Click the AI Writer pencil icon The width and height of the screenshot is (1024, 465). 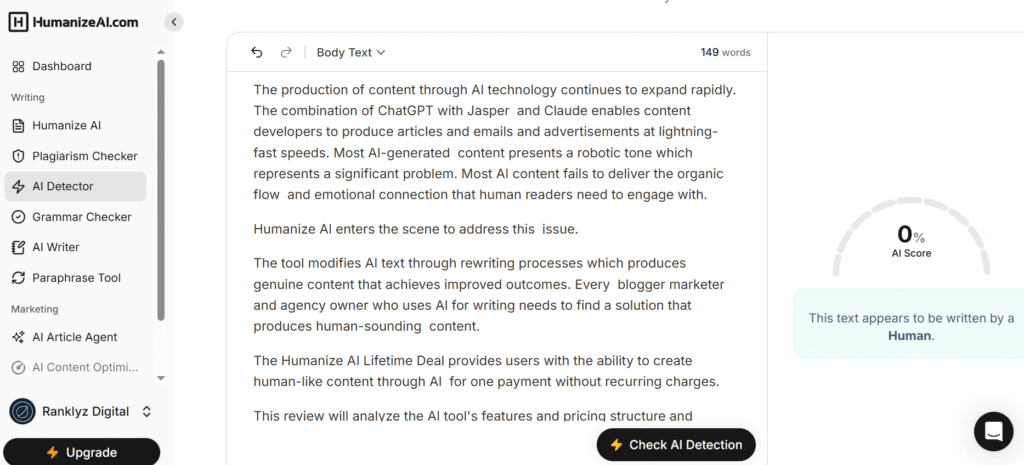[18, 247]
